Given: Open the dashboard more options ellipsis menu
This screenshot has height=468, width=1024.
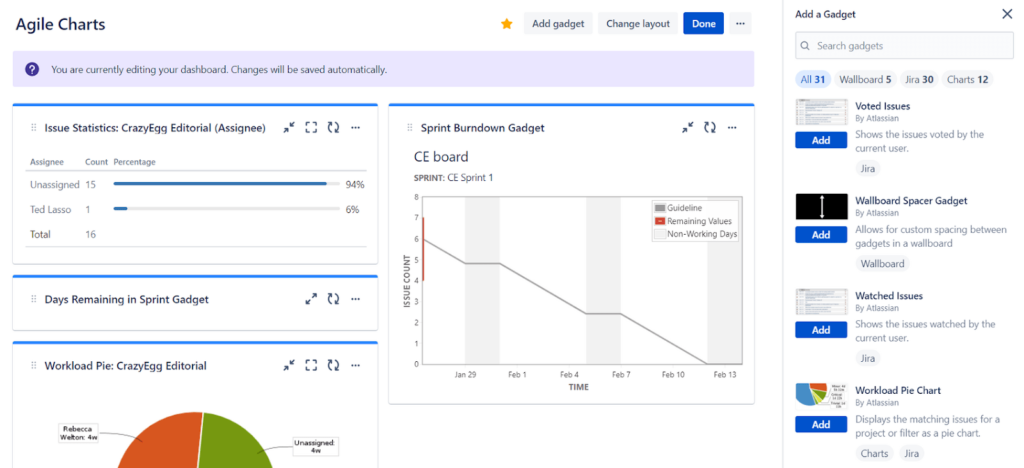Looking at the screenshot, I should tap(740, 23).
